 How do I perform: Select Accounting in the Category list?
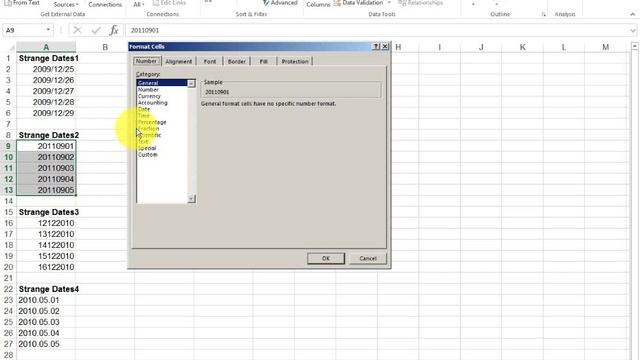pyautogui.click(x=162, y=102)
